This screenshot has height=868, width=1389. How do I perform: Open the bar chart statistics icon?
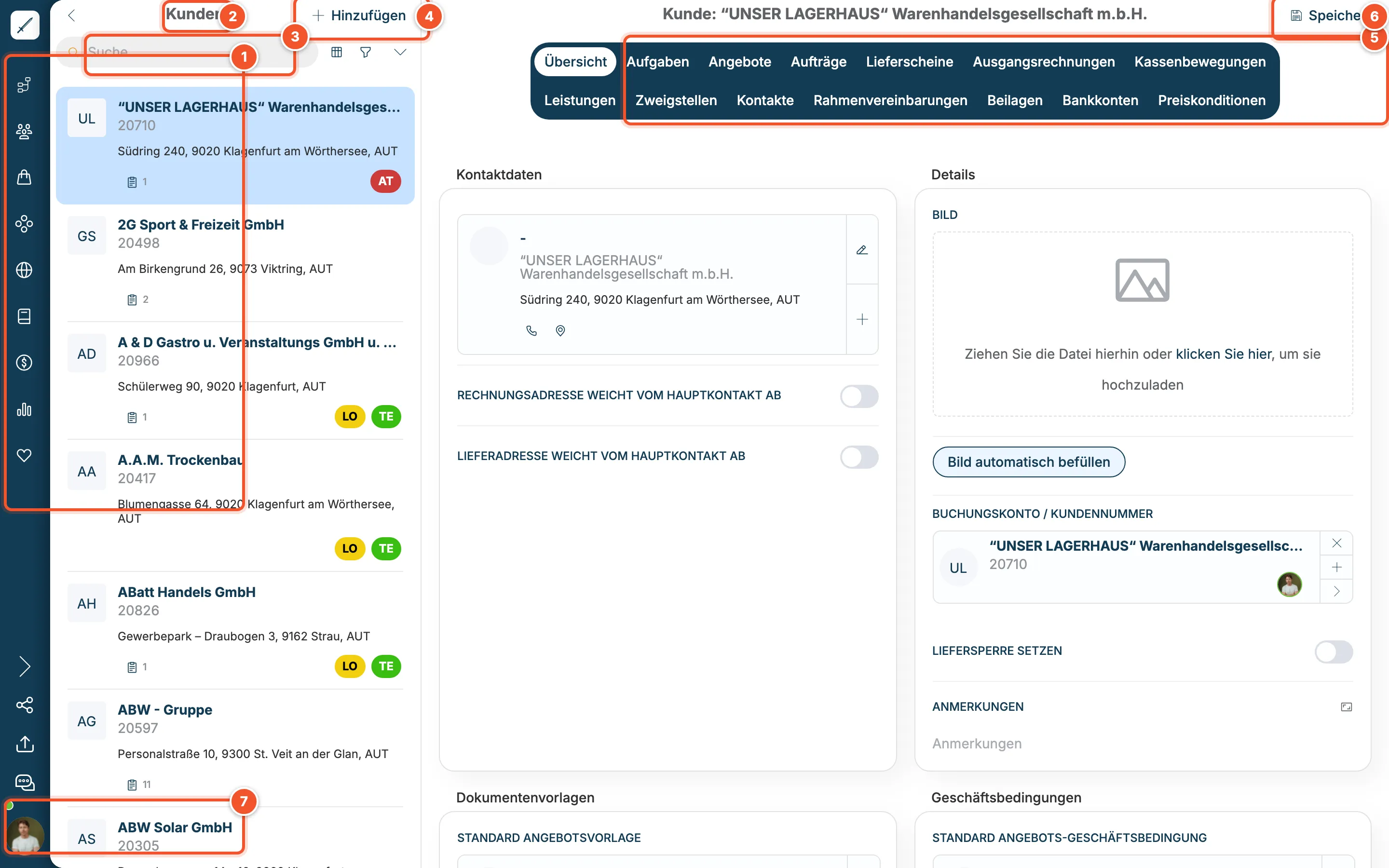point(24,409)
